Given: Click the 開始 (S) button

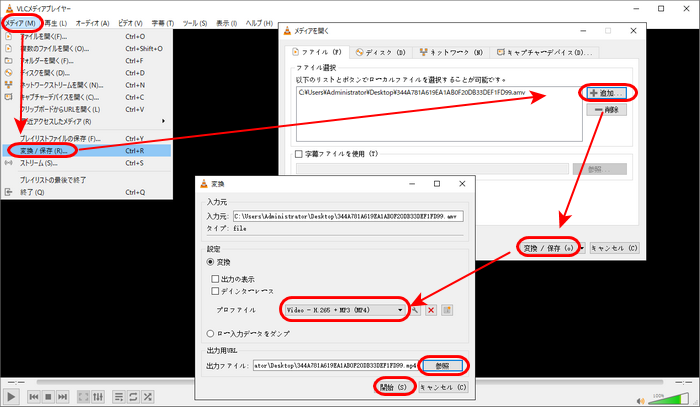Looking at the screenshot, I should pyautogui.click(x=393, y=387).
